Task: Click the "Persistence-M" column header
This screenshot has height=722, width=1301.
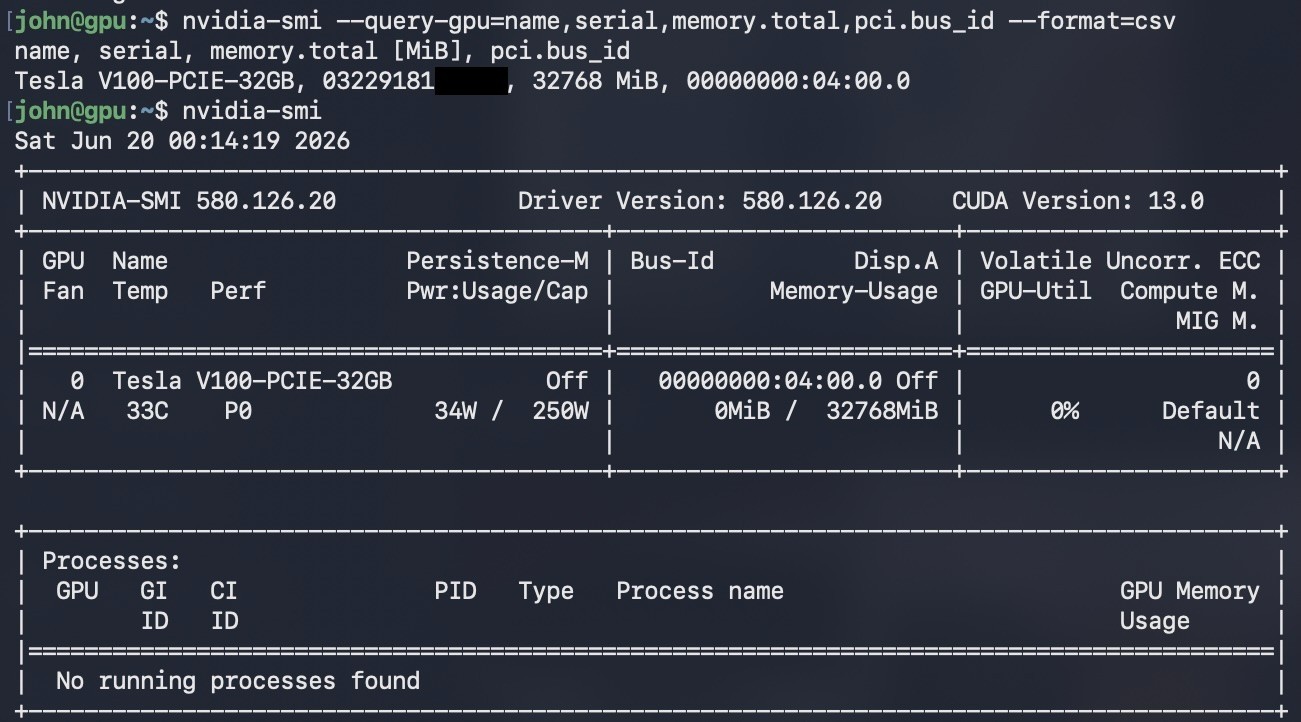Action: click(x=497, y=260)
